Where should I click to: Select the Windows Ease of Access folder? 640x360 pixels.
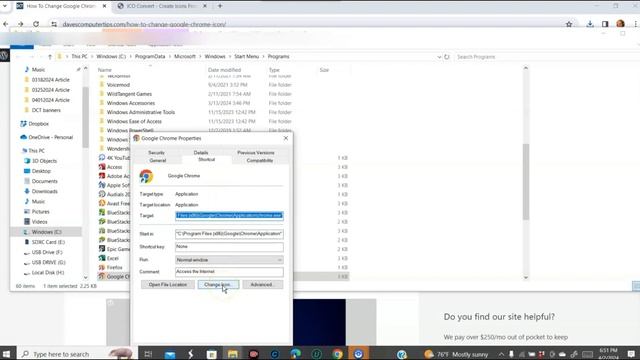(x=134, y=121)
